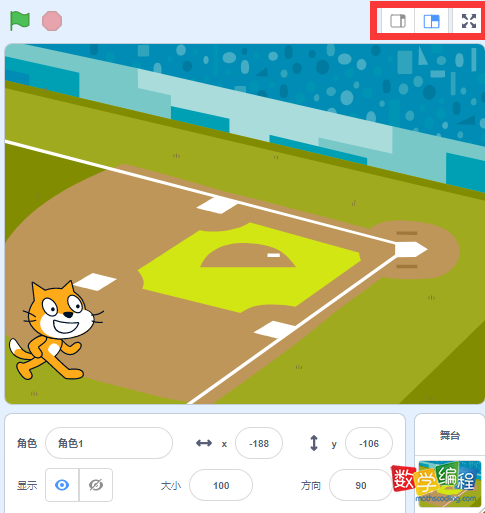Image resolution: width=485 pixels, height=513 pixels.
Task: Hide the sprite with crossed-eye icon
Action: 96,485
